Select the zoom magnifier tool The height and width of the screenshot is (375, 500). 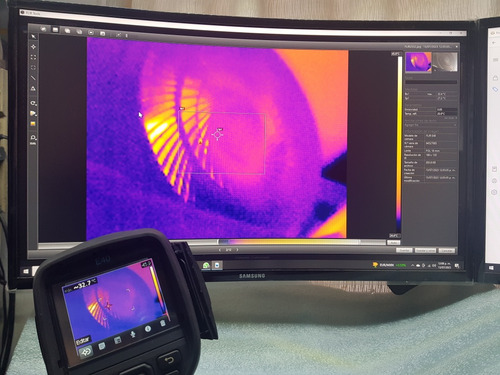pyautogui.click(x=33, y=137)
